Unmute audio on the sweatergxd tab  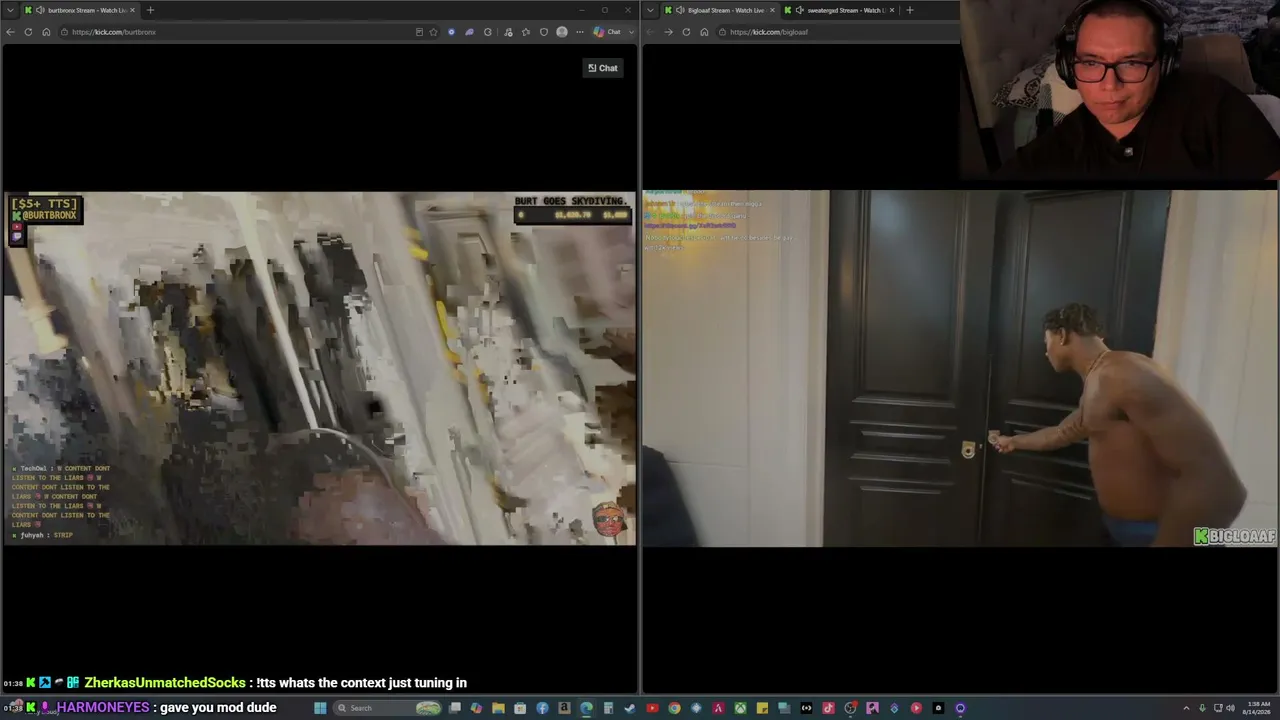[799, 10]
